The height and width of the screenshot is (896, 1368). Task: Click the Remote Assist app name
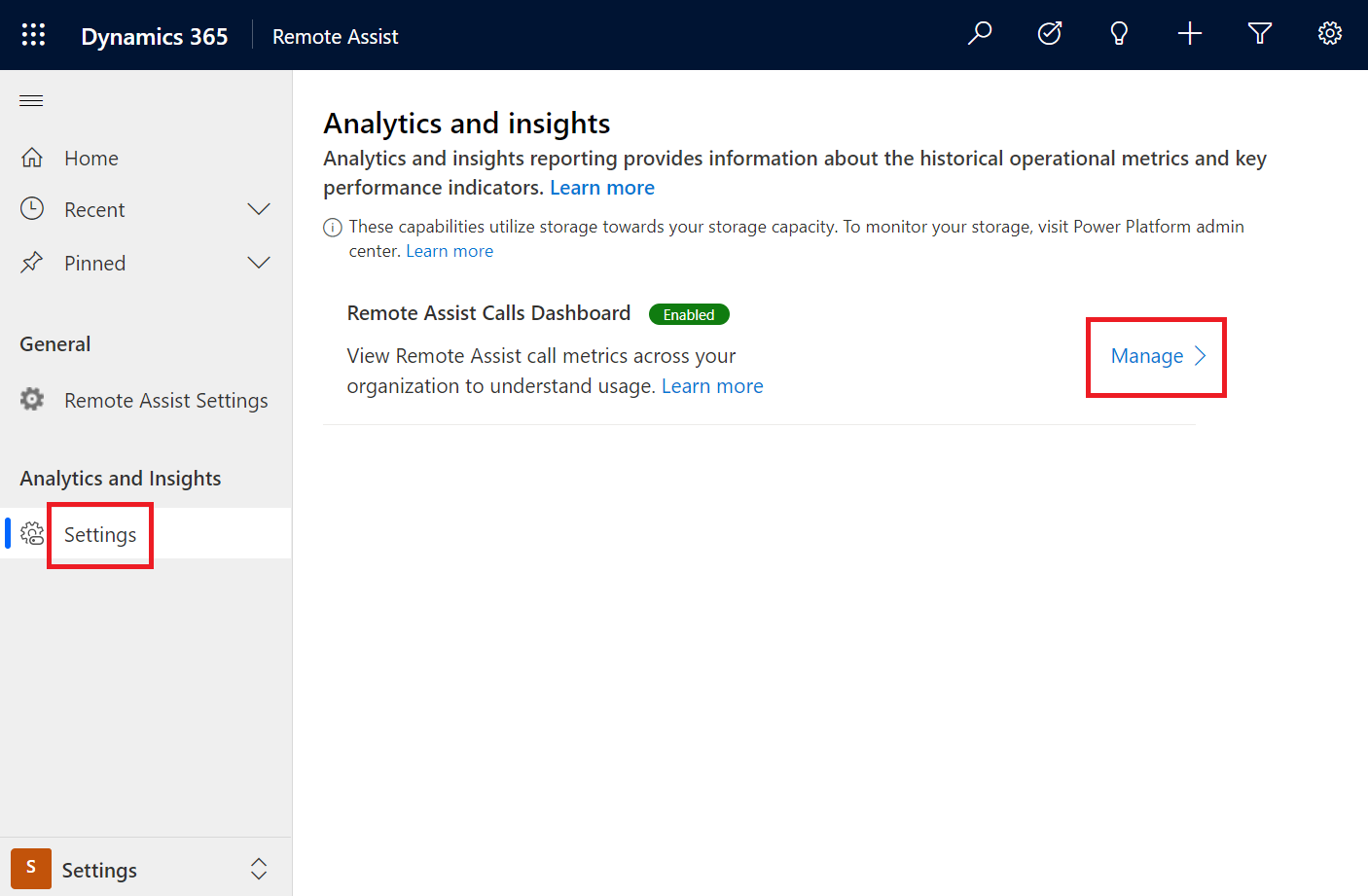click(x=336, y=37)
